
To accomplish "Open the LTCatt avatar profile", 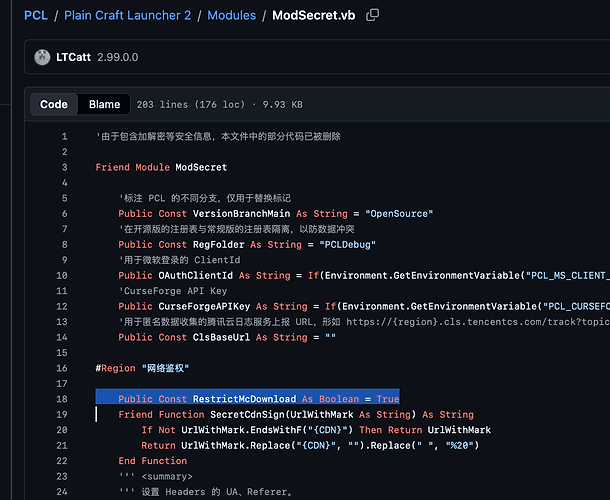I will [42, 57].
